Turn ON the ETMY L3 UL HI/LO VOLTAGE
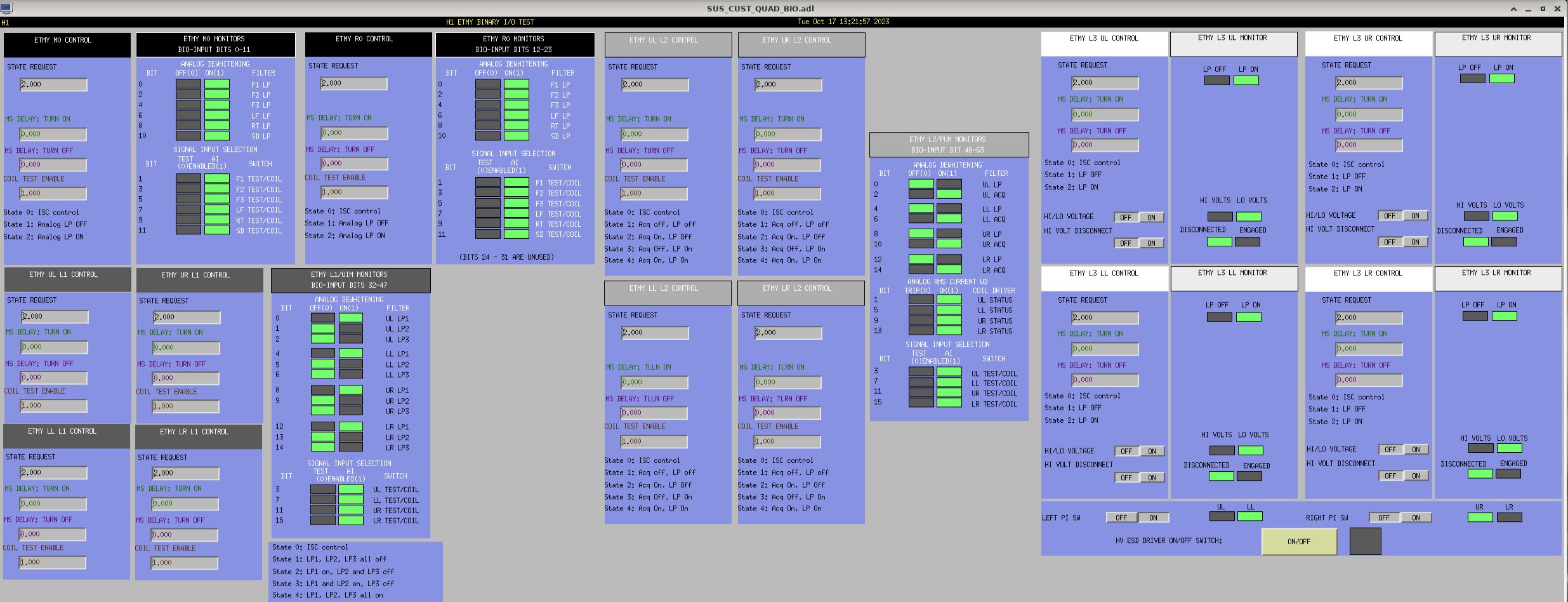 point(1151,217)
